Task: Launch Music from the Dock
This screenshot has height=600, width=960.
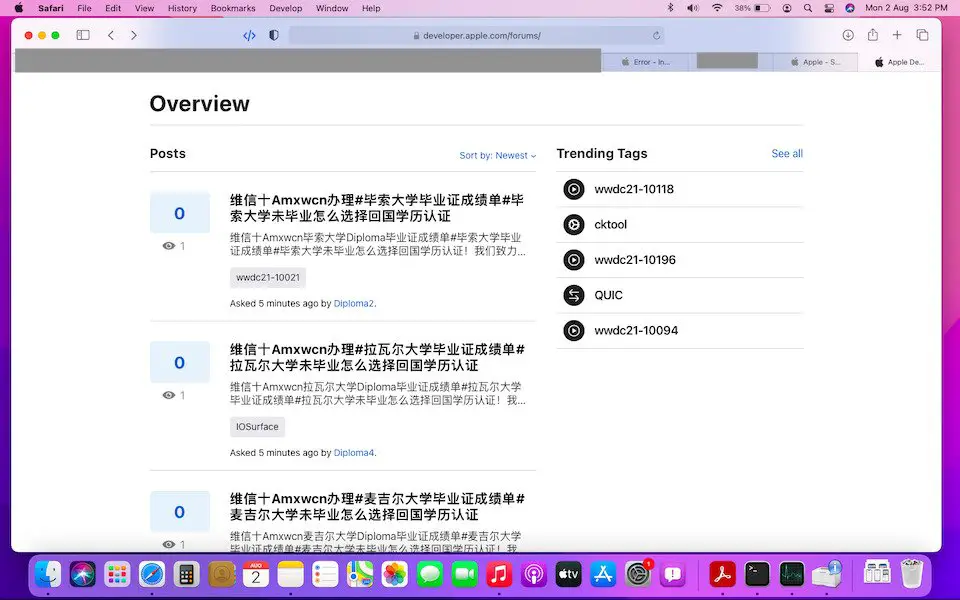Action: 498,574
